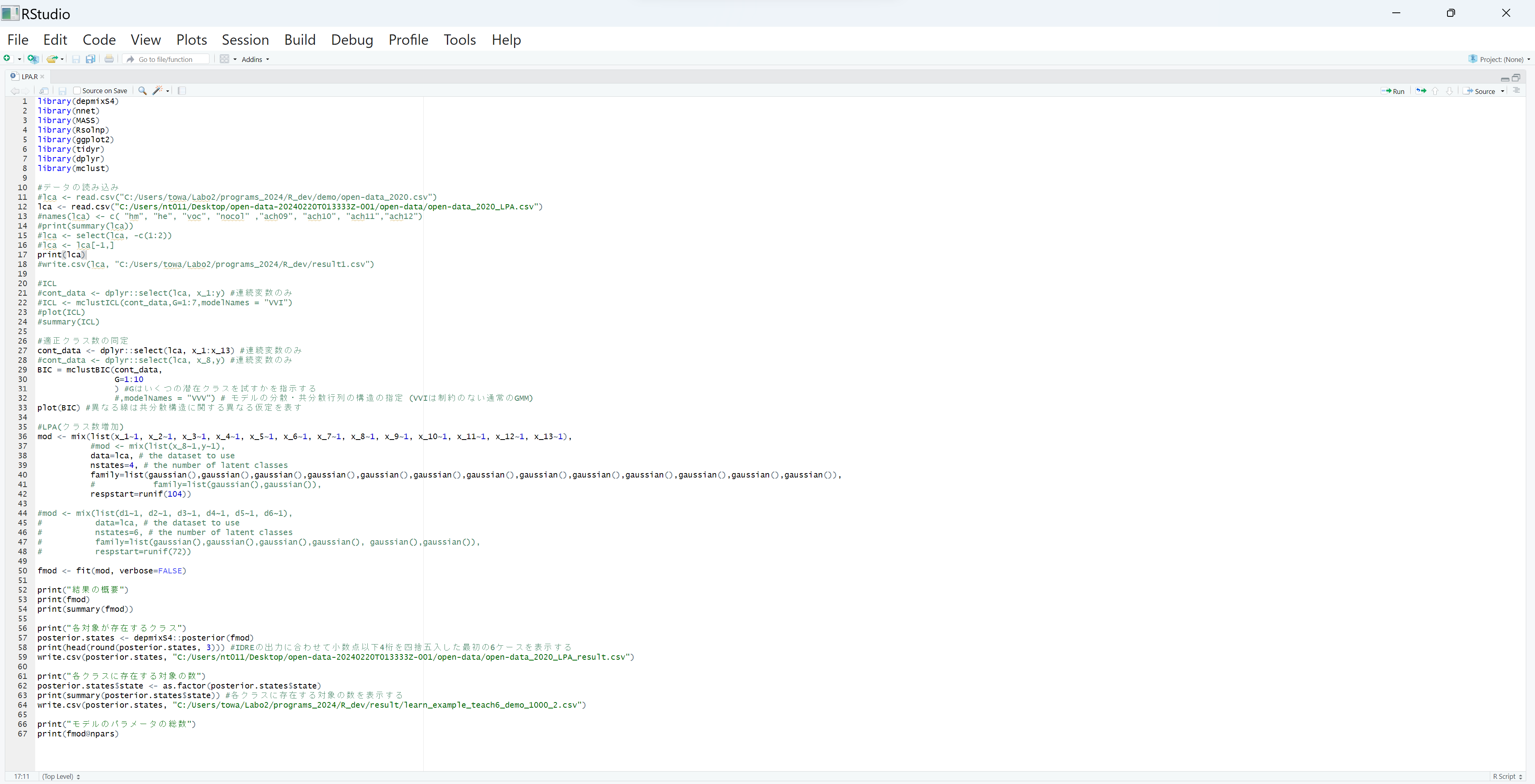This screenshot has width=1535, height=784.
Task: Show document outline icon
Action: click(x=1517, y=91)
